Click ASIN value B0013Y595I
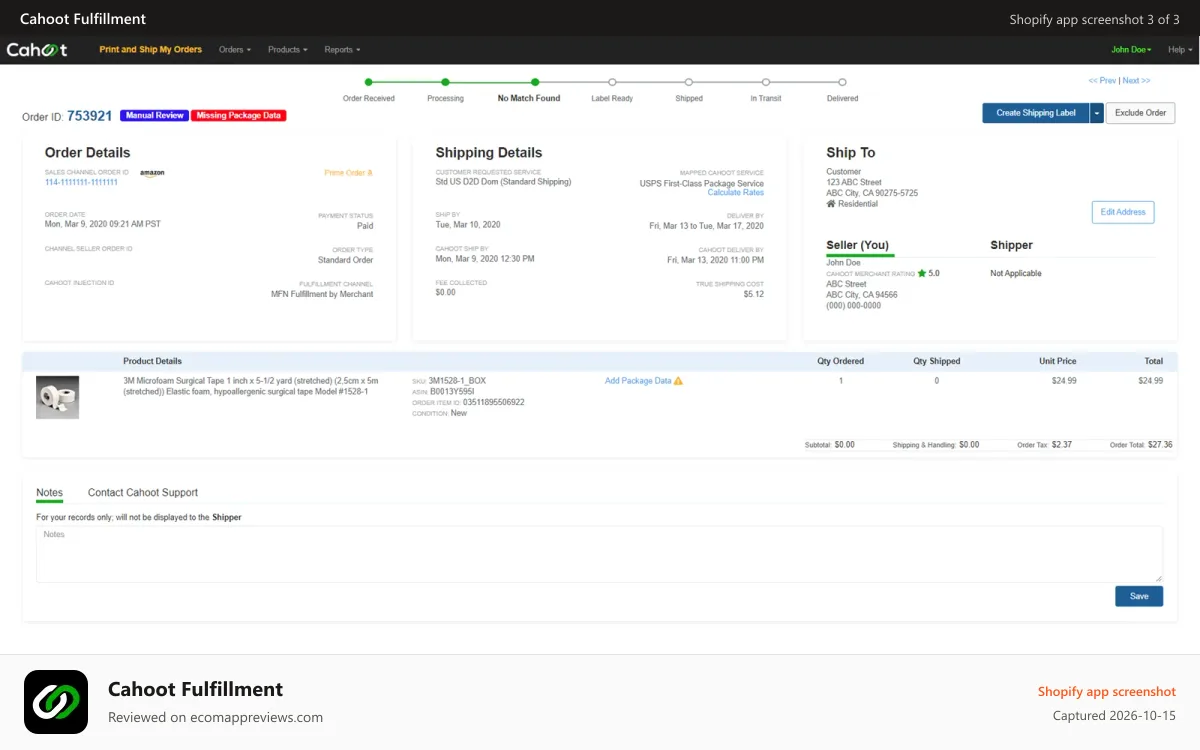Image resolution: width=1200 pixels, height=750 pixels. (x=452, y=392)
